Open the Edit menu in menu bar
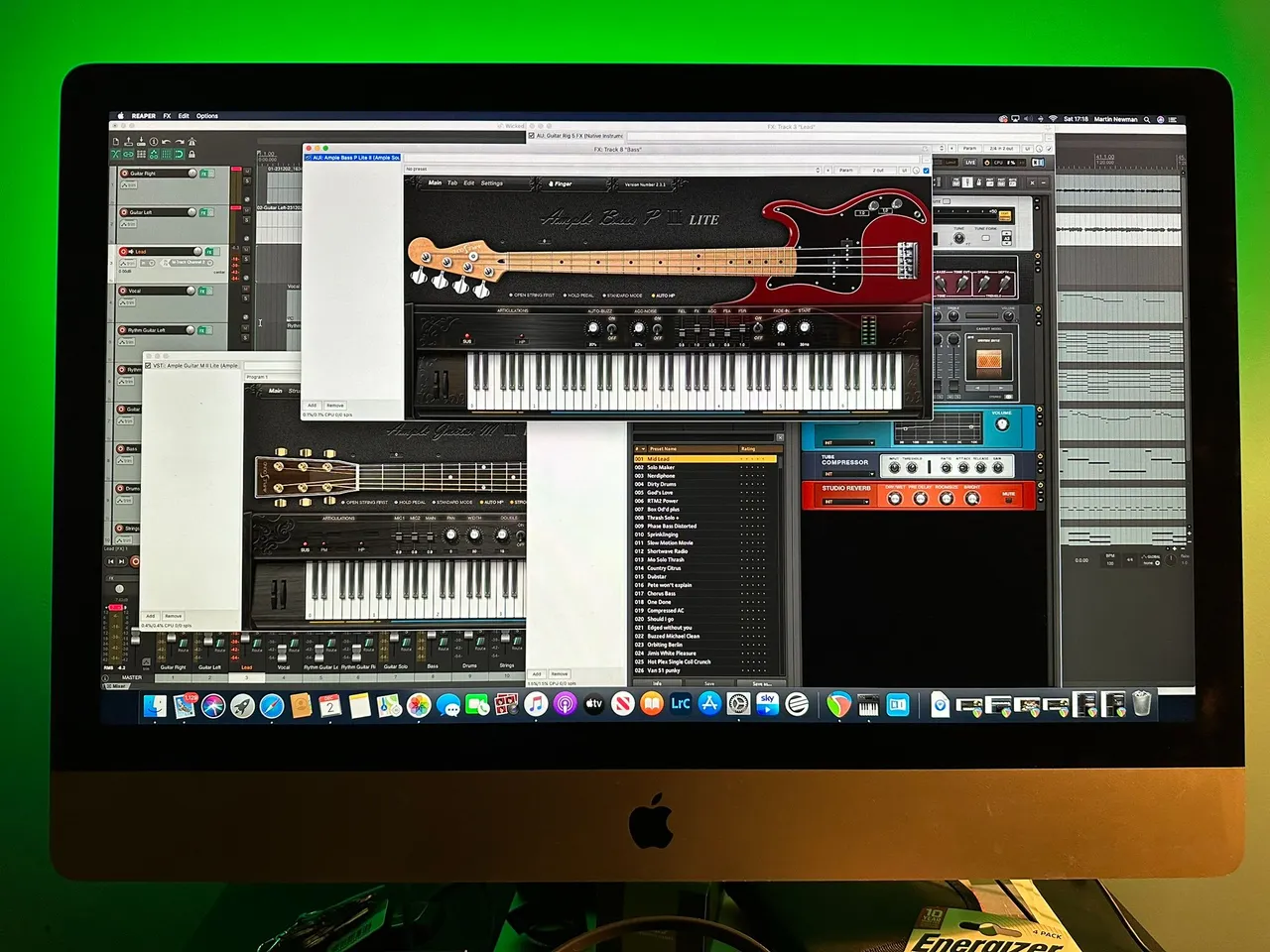 click(x=184, y=116)
